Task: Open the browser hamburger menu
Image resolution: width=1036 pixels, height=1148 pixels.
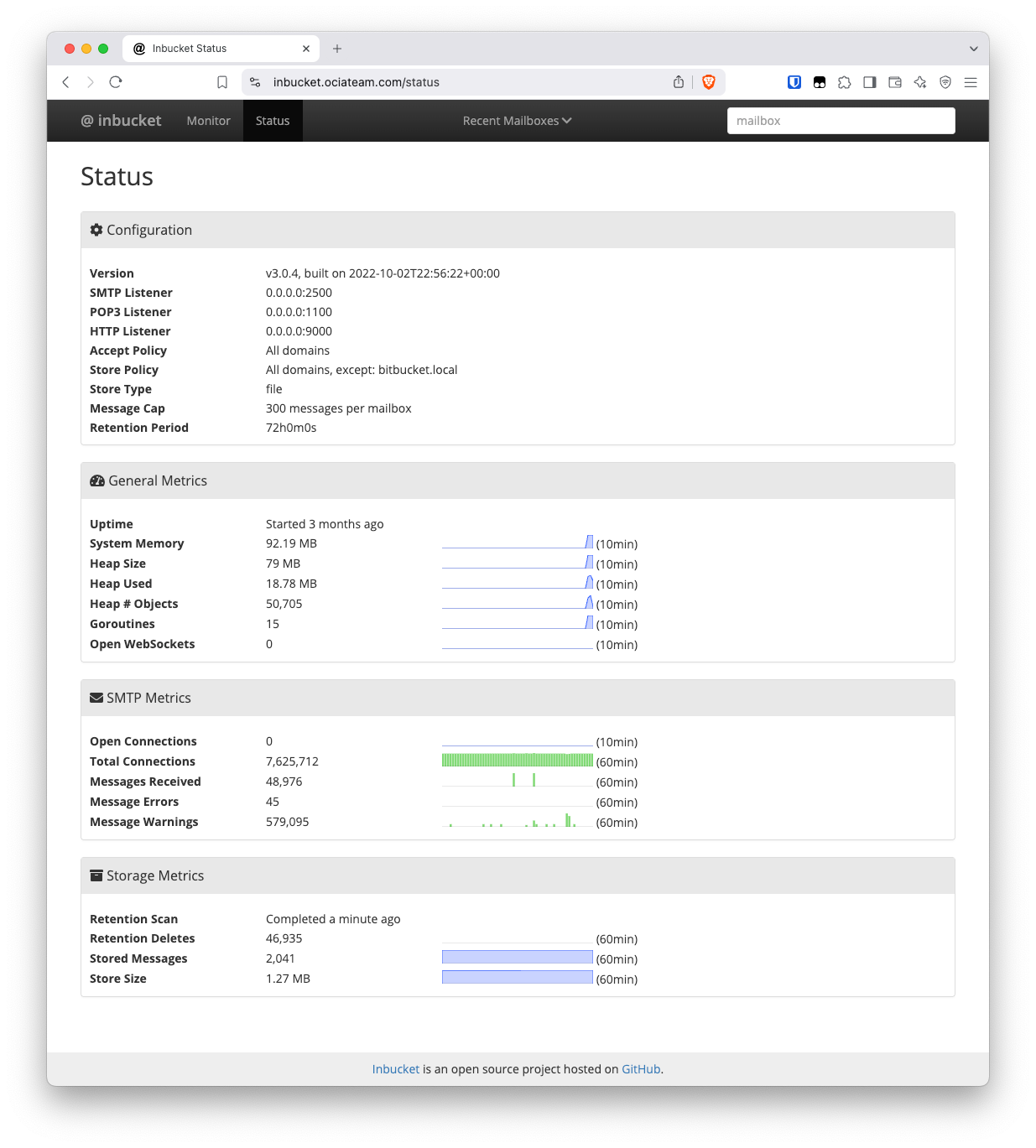Action: point(971,82)
